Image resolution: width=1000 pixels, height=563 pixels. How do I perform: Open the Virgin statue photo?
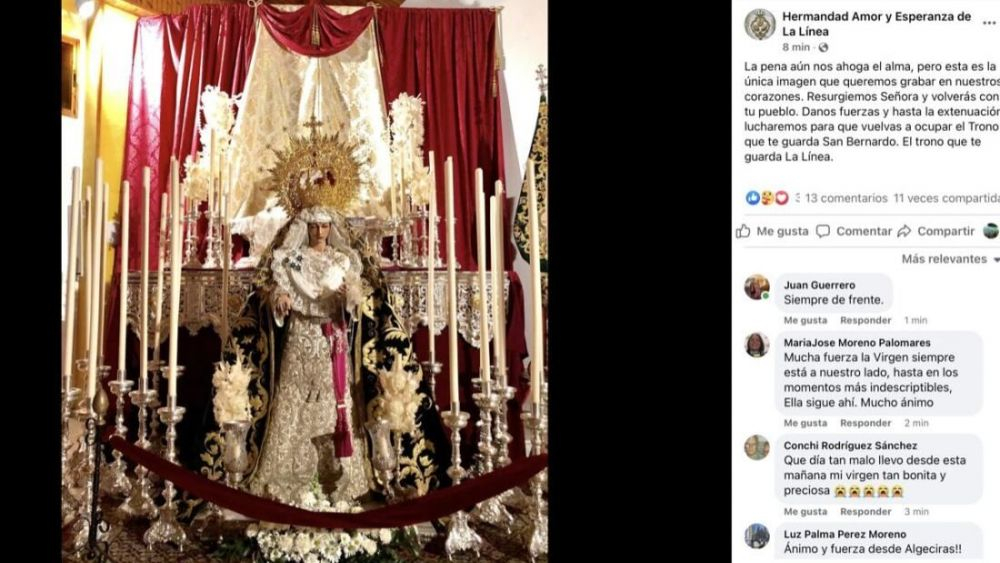(305, 281)
